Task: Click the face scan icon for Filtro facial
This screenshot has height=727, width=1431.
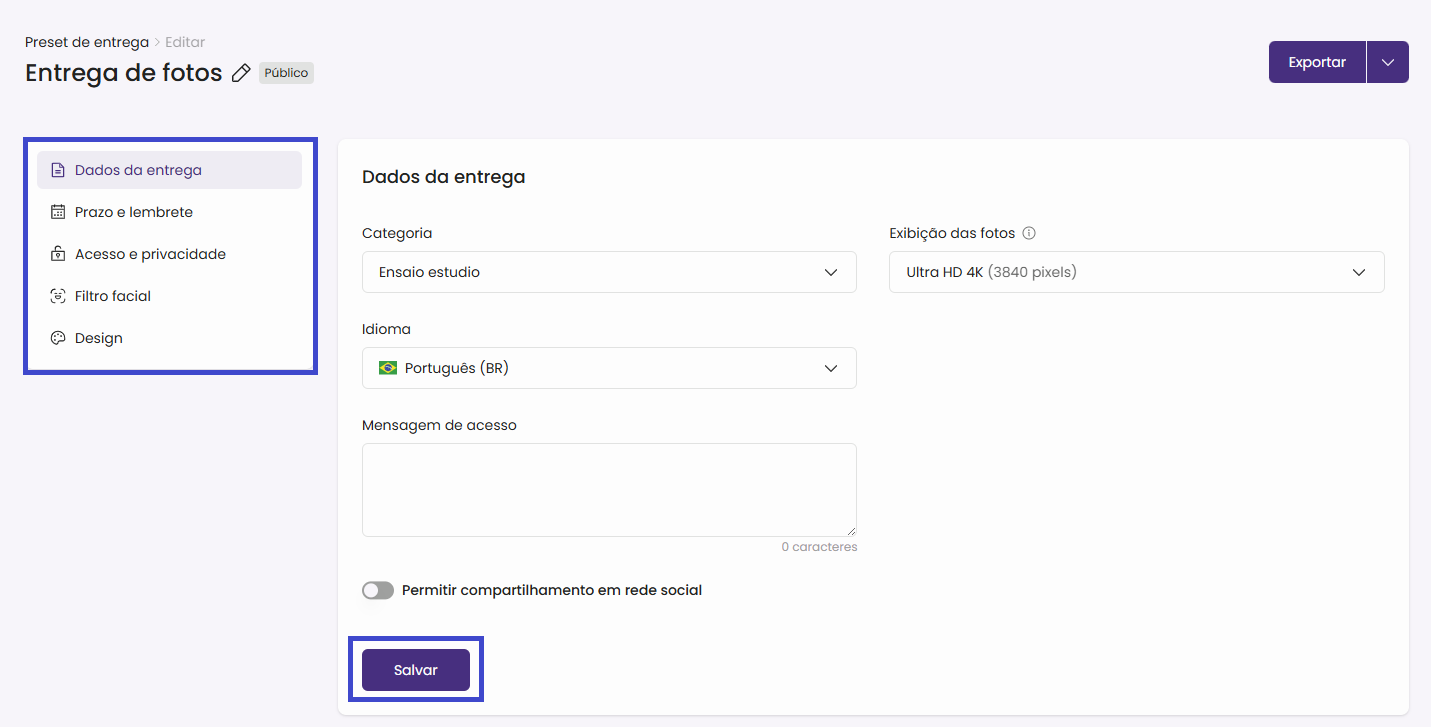Action: coord(58,296)
